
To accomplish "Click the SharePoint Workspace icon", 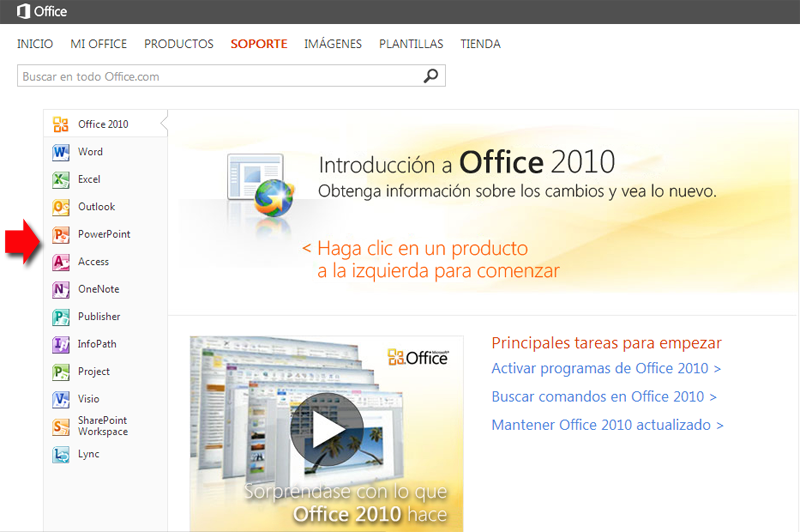I will [61, 427].
